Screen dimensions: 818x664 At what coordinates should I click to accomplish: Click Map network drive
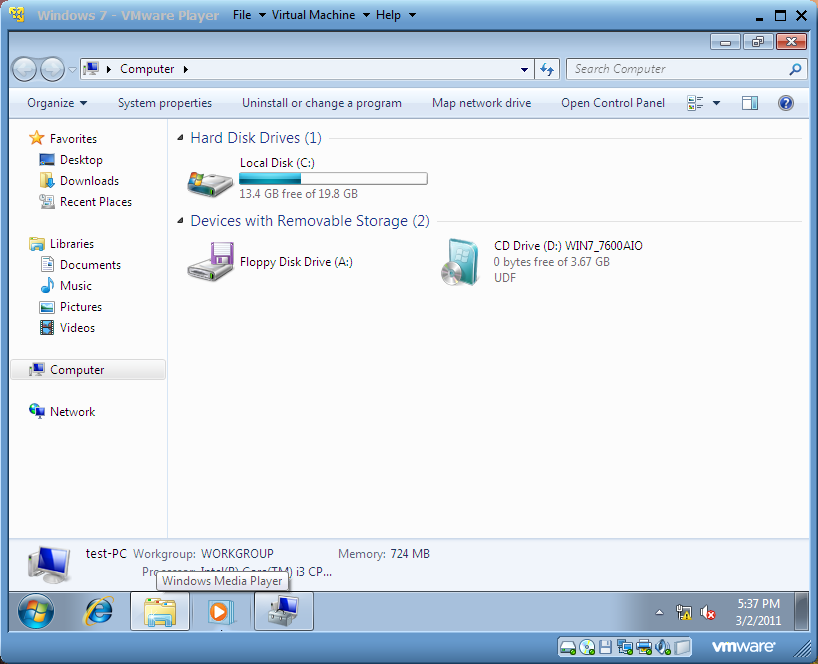click(x=482, y=103)
